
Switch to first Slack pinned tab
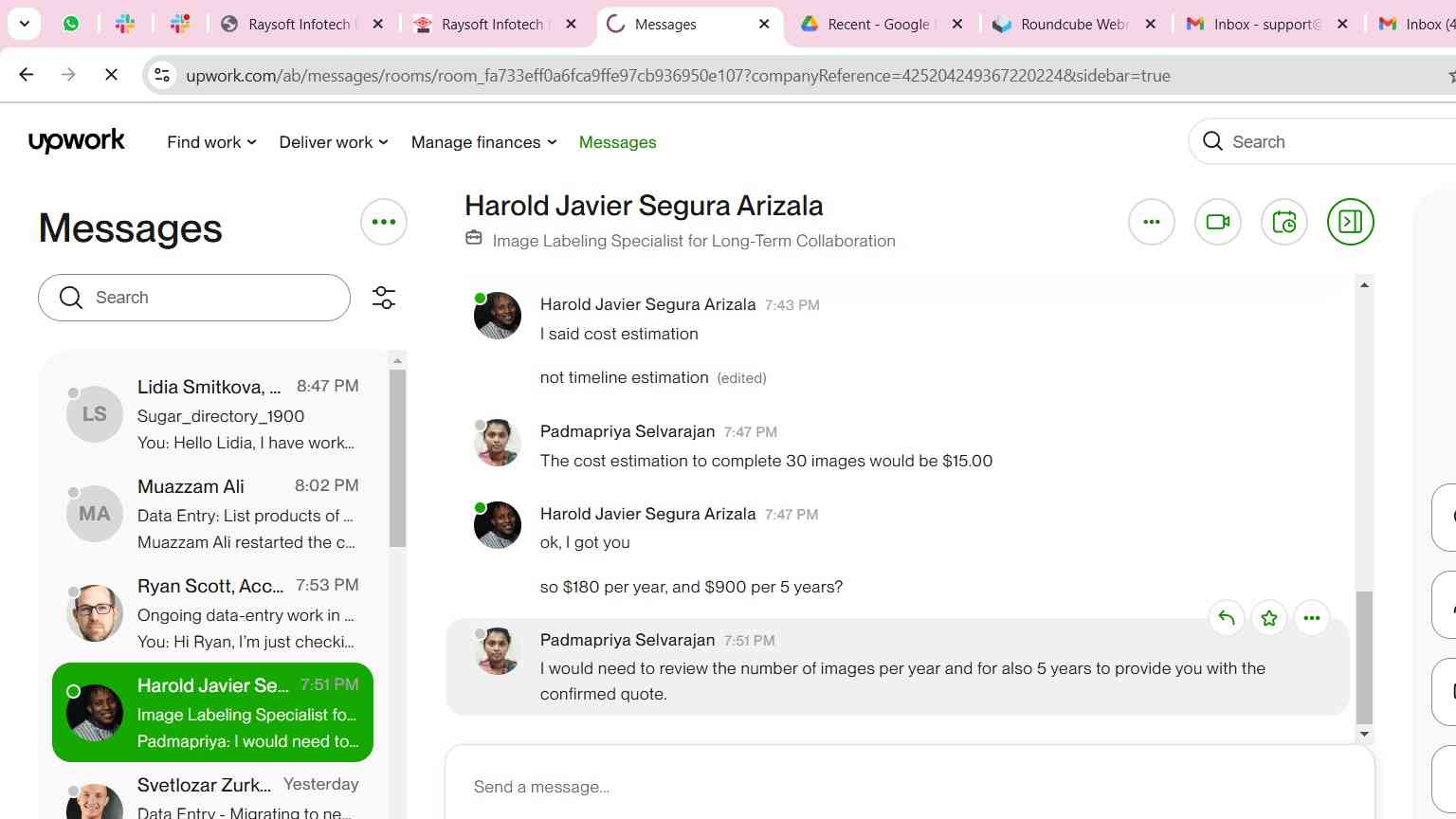pyautogui.click(x=125, y=24)
